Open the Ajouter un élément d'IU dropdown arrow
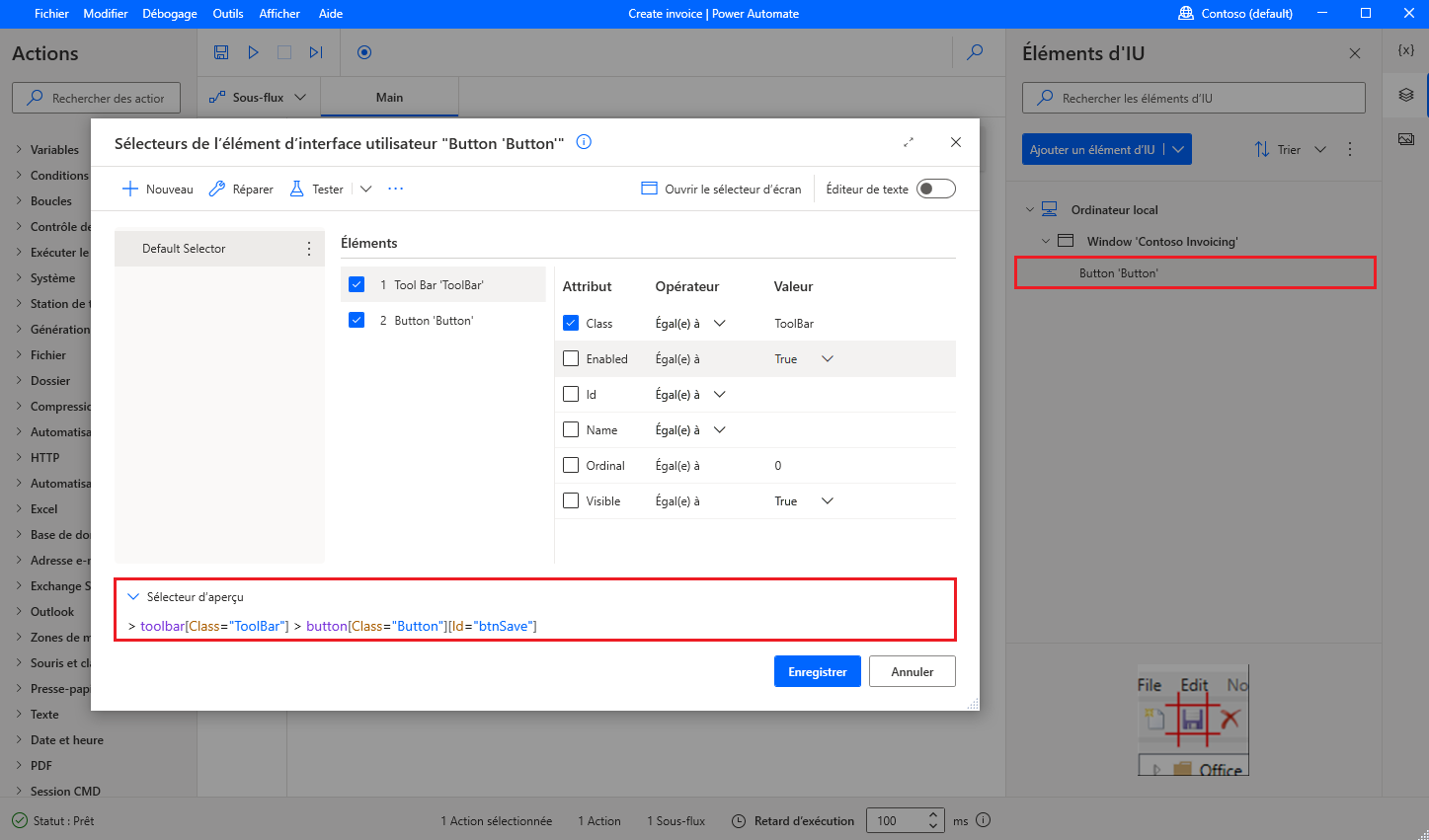This screenshot has height=840, width=1429. coord(1178,149)
